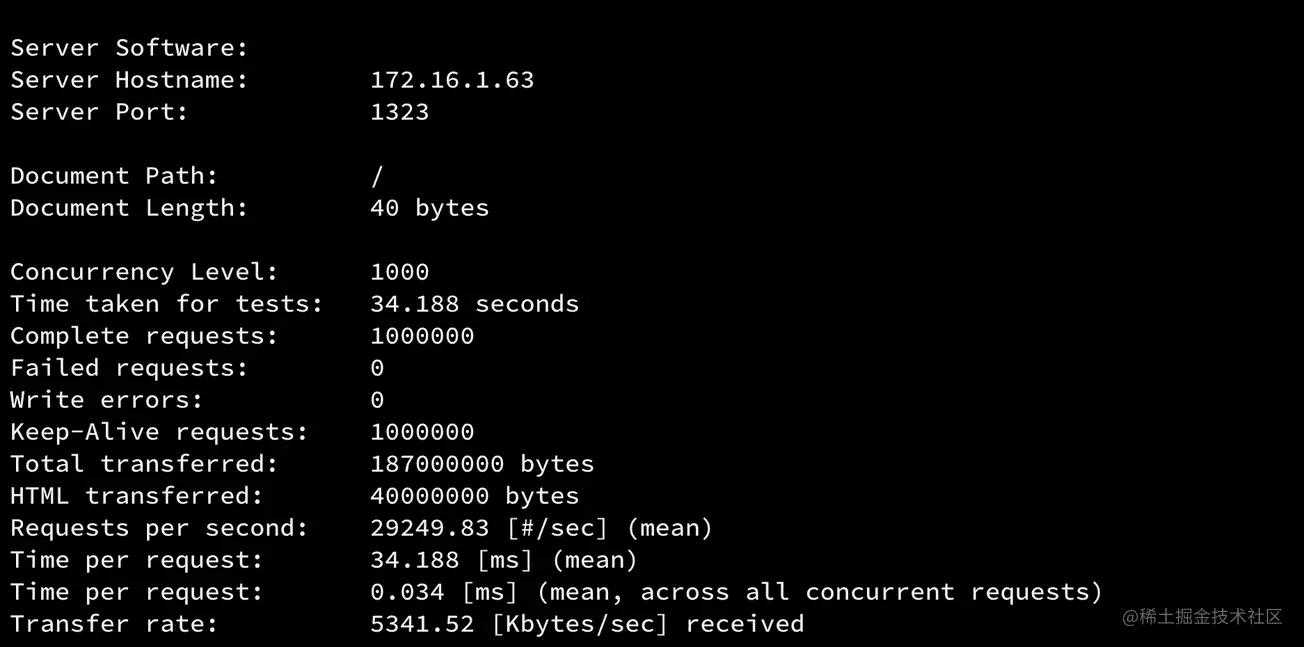Image resolution: width=1304 pixels, height=647 pixels.
Task: Select the Document Path slash value
Action: point(377,176)
